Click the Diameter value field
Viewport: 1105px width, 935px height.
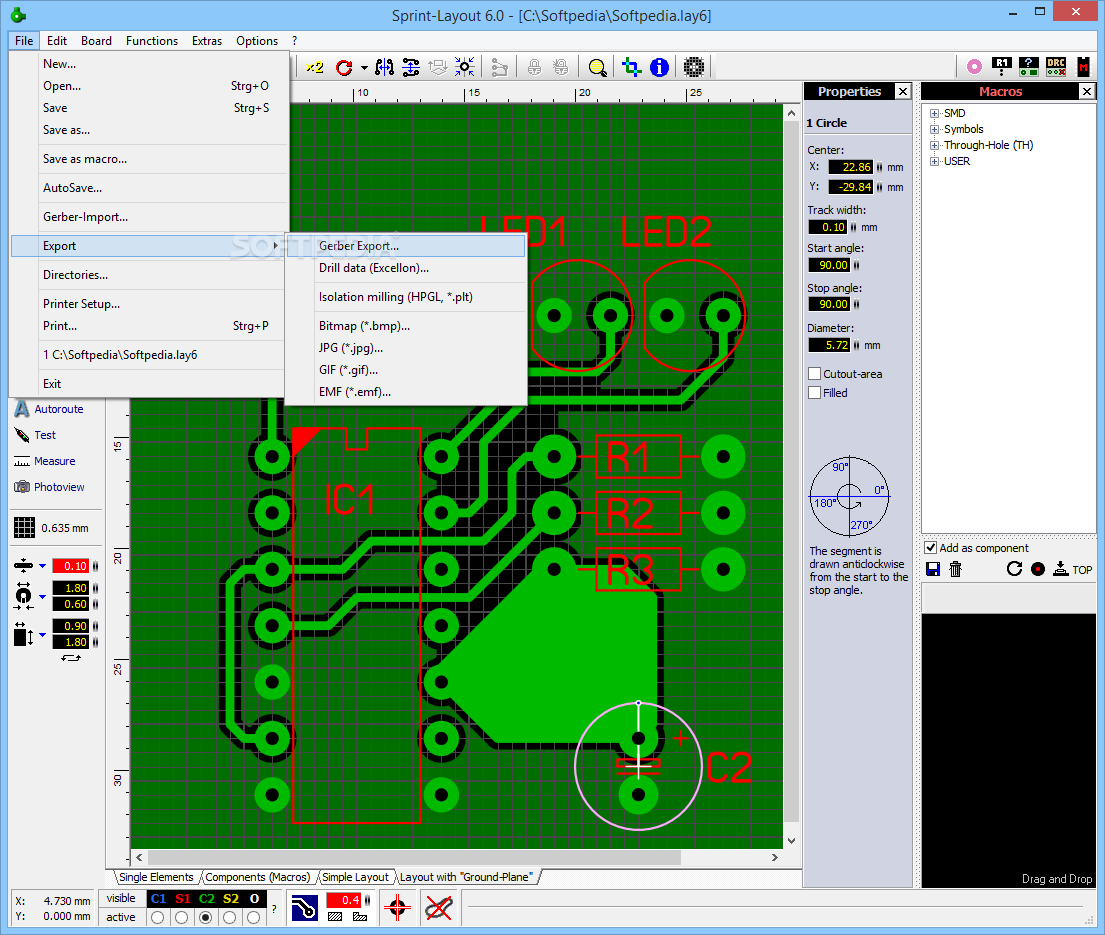click(829, 345)
